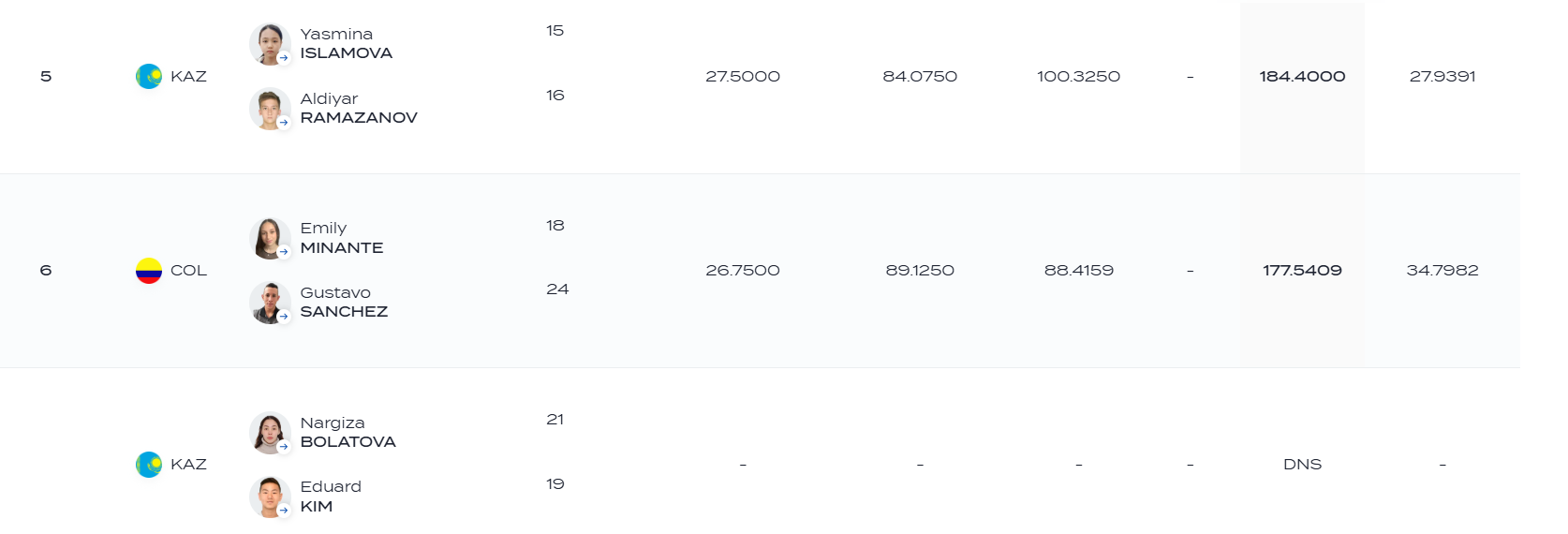Open Yasmina Islamova's athlete photo
1568x534 pixels.
pyautogui.click(x=270, y=44)
